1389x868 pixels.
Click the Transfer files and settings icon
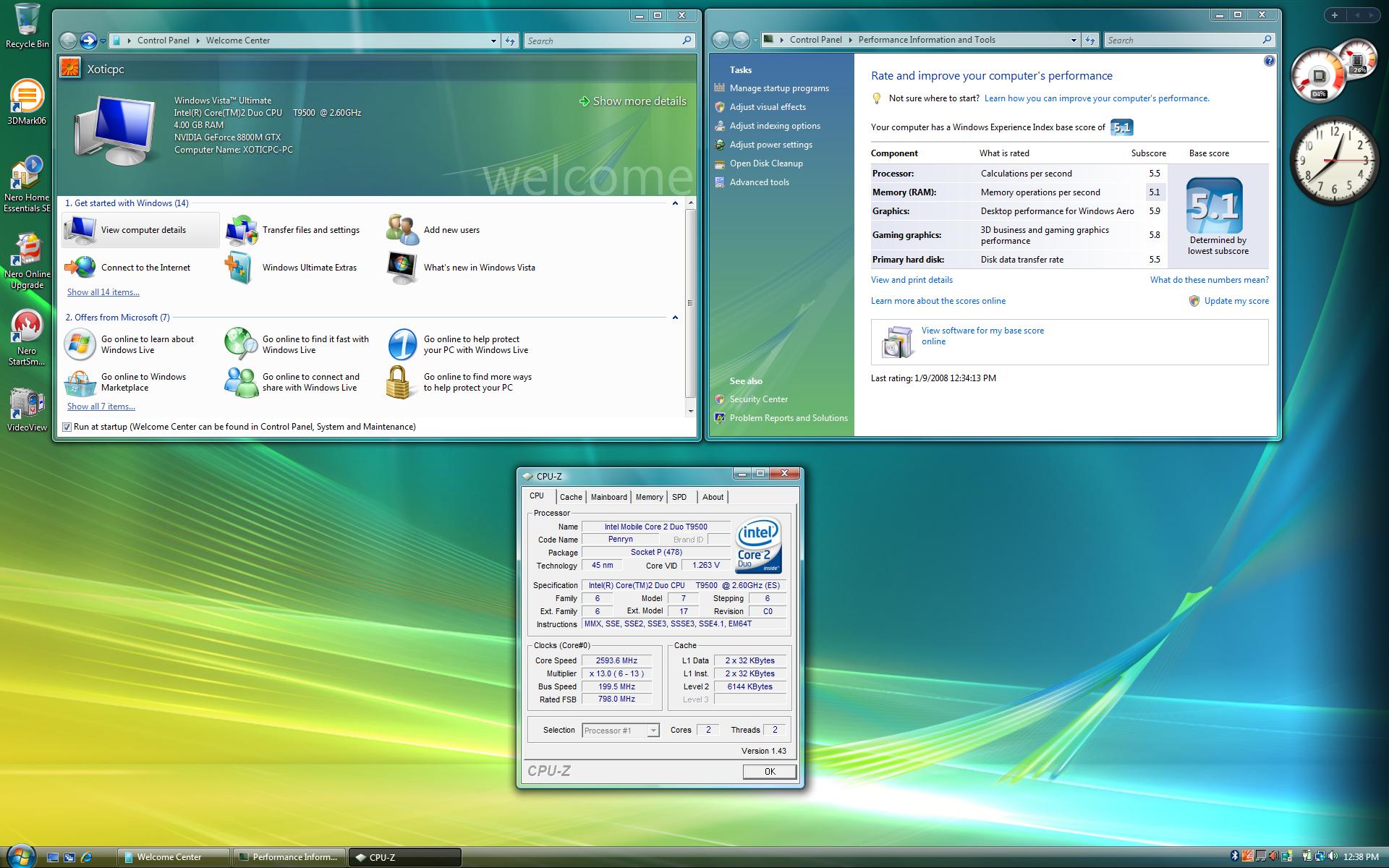[x=241, y=230]
